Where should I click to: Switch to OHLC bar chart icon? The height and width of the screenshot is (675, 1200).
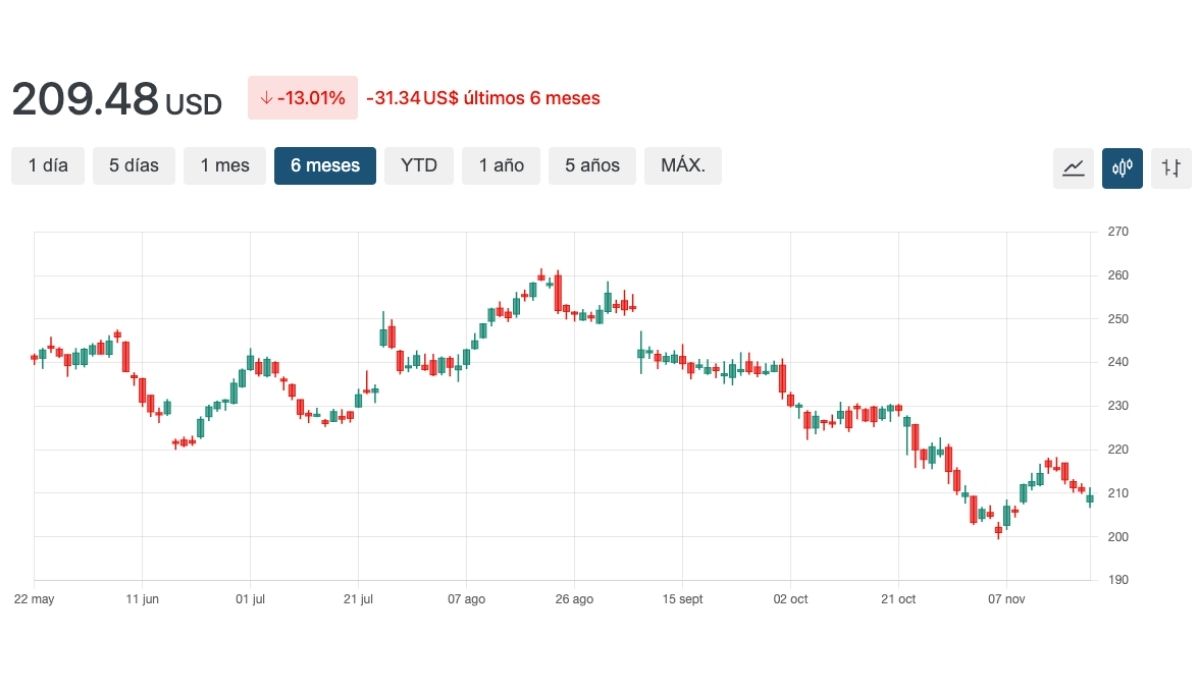[1171, 168]
